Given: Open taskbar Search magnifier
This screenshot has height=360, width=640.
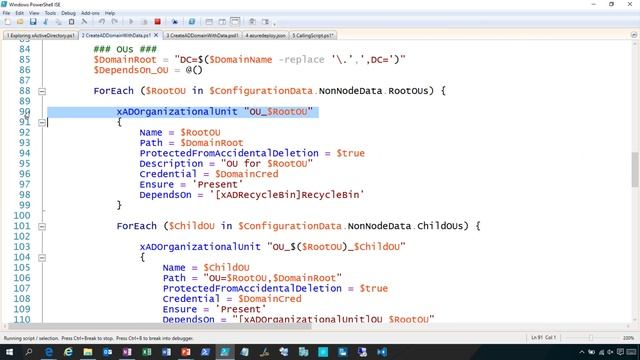Looking at the screenshot, I should [x=29, y=352].
